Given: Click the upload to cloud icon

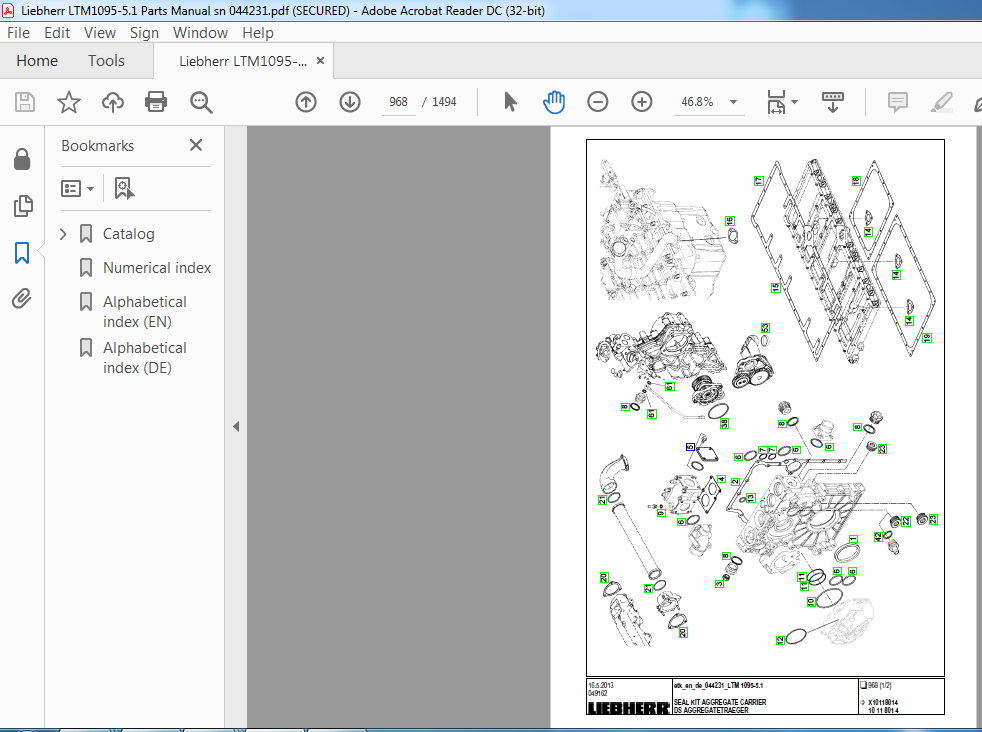Looking at the screenshot, I should (113, 101).
